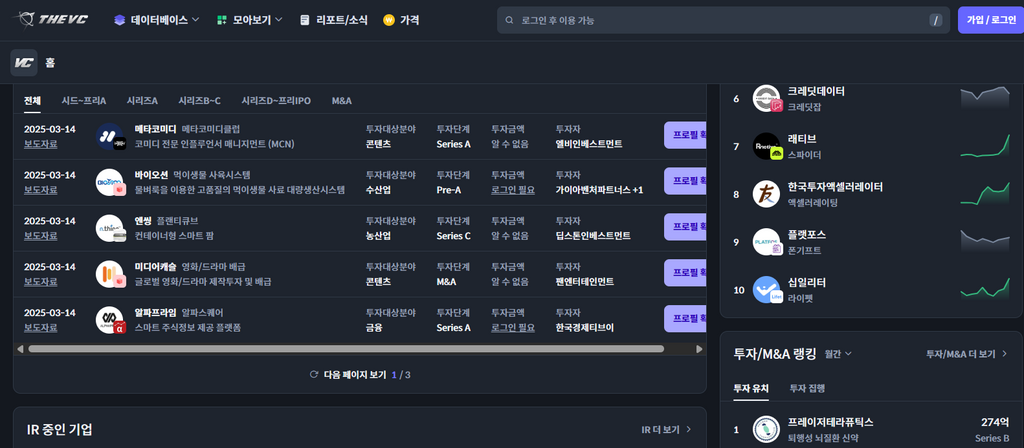The height and width of the screenshot is (448, 1024).
Task: Click the VC home icon
Action: (x=24, y=63)
